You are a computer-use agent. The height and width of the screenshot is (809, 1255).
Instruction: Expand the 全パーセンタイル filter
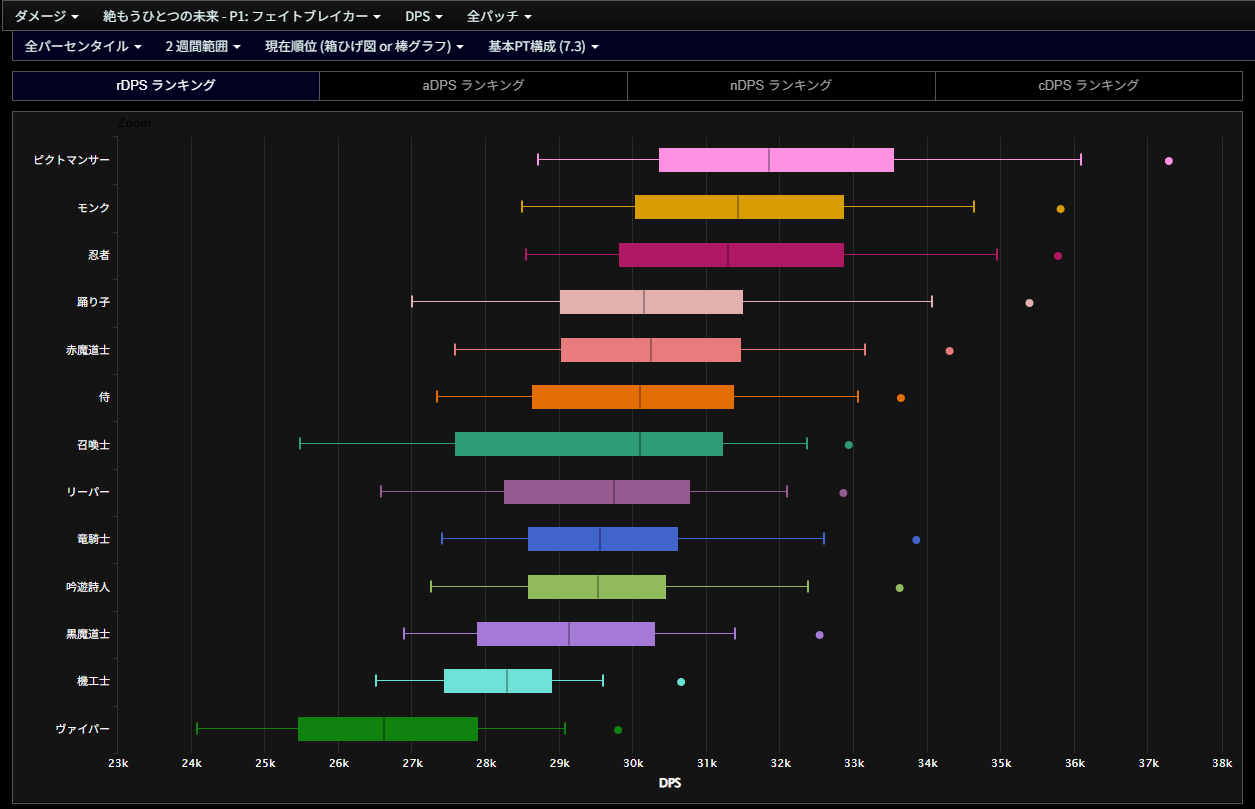(x=82, y=46)
